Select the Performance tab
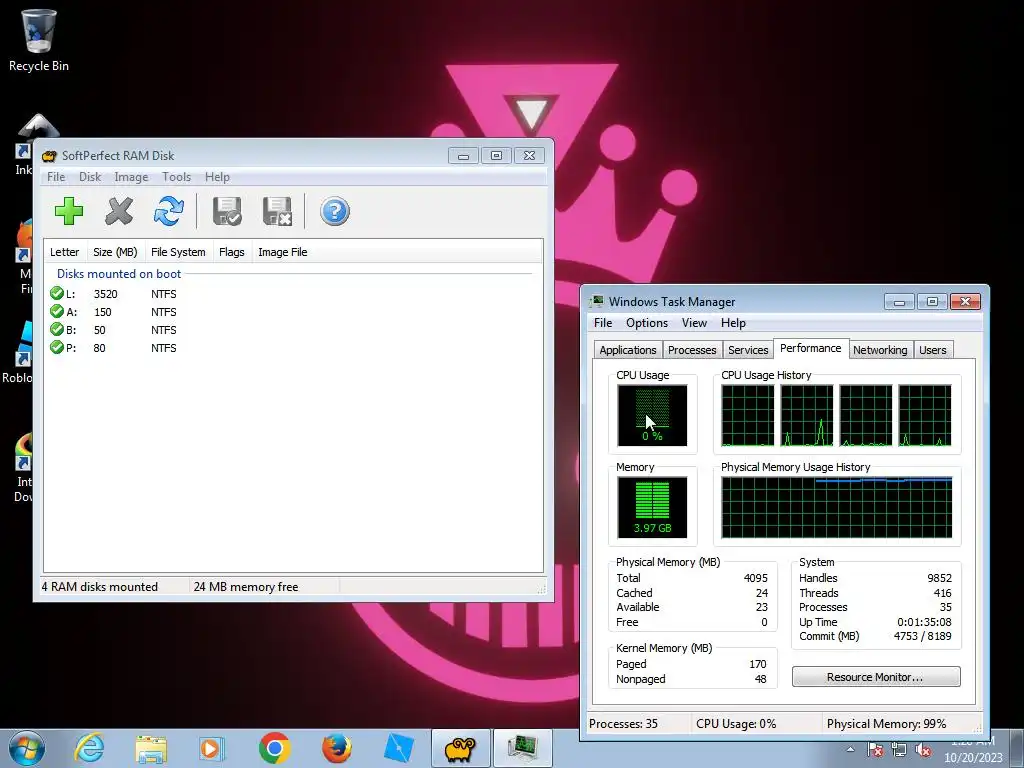 tap(810, 348)
